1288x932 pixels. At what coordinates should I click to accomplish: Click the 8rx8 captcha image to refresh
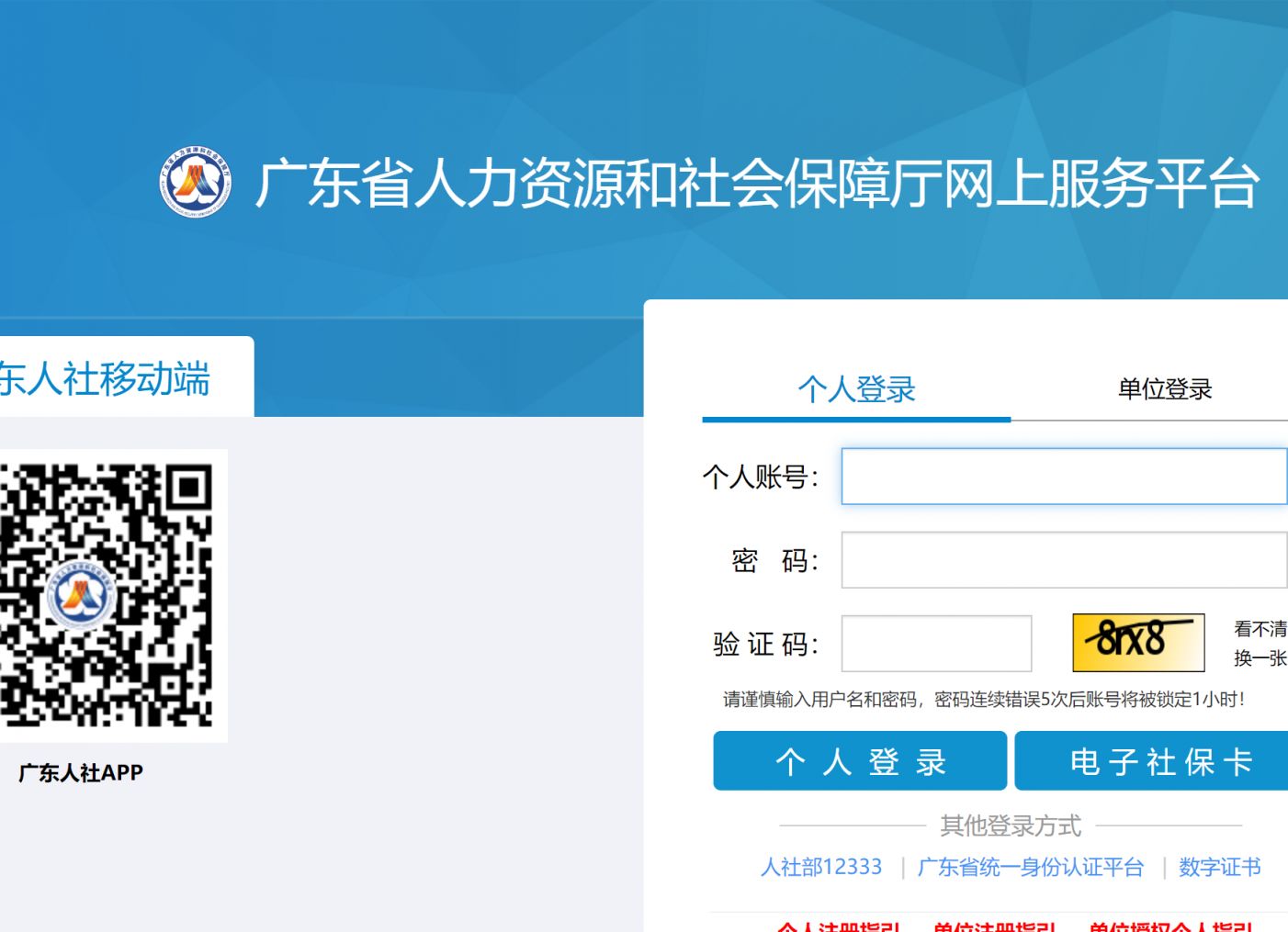click(1137, 642)
